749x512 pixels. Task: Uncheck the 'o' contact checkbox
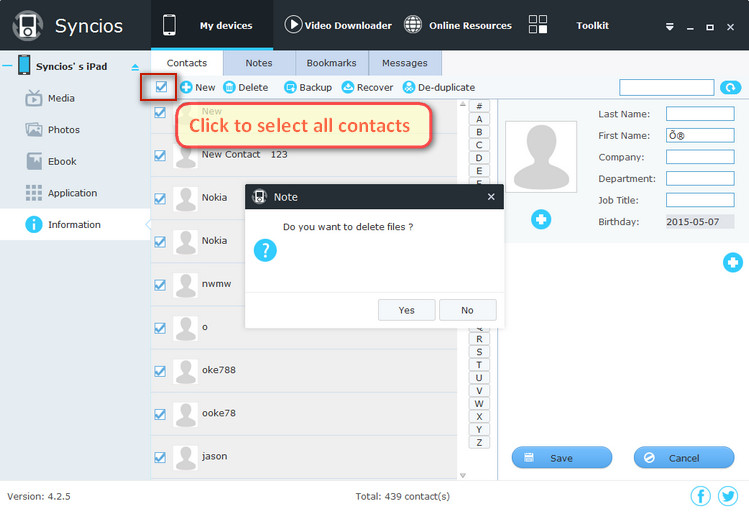click(160, 328)
